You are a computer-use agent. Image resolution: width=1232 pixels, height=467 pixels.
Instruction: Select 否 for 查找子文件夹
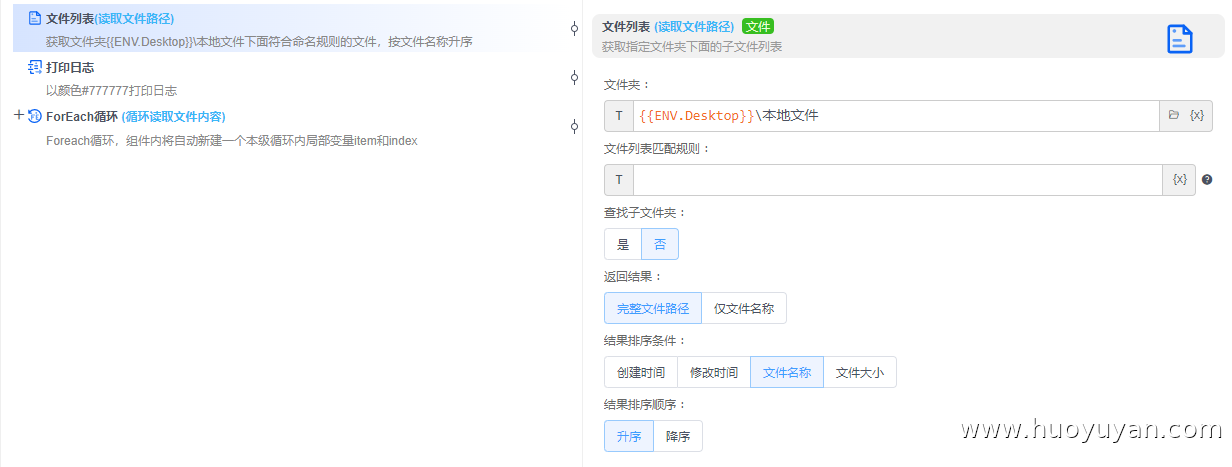660,244
